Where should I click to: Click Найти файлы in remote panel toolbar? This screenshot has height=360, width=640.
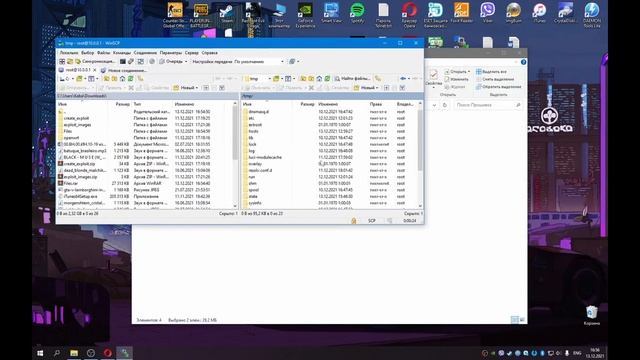point(352,78)
